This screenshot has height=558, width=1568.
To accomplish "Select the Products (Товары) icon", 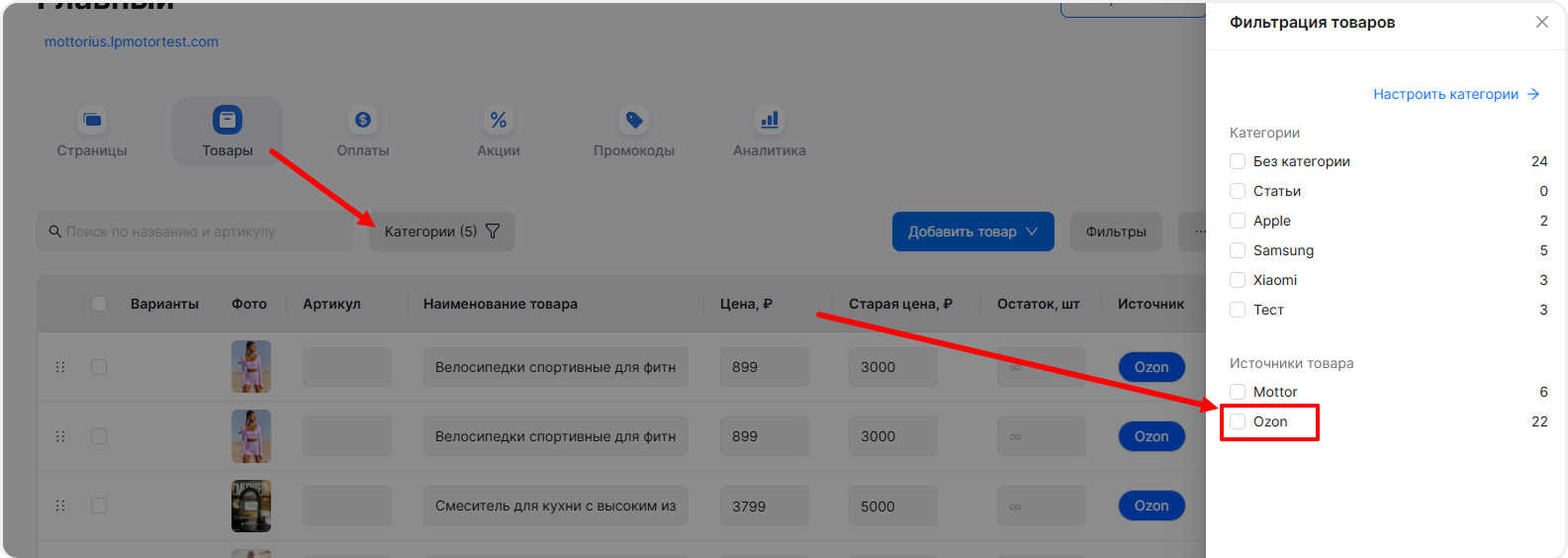I will point(228,121).
